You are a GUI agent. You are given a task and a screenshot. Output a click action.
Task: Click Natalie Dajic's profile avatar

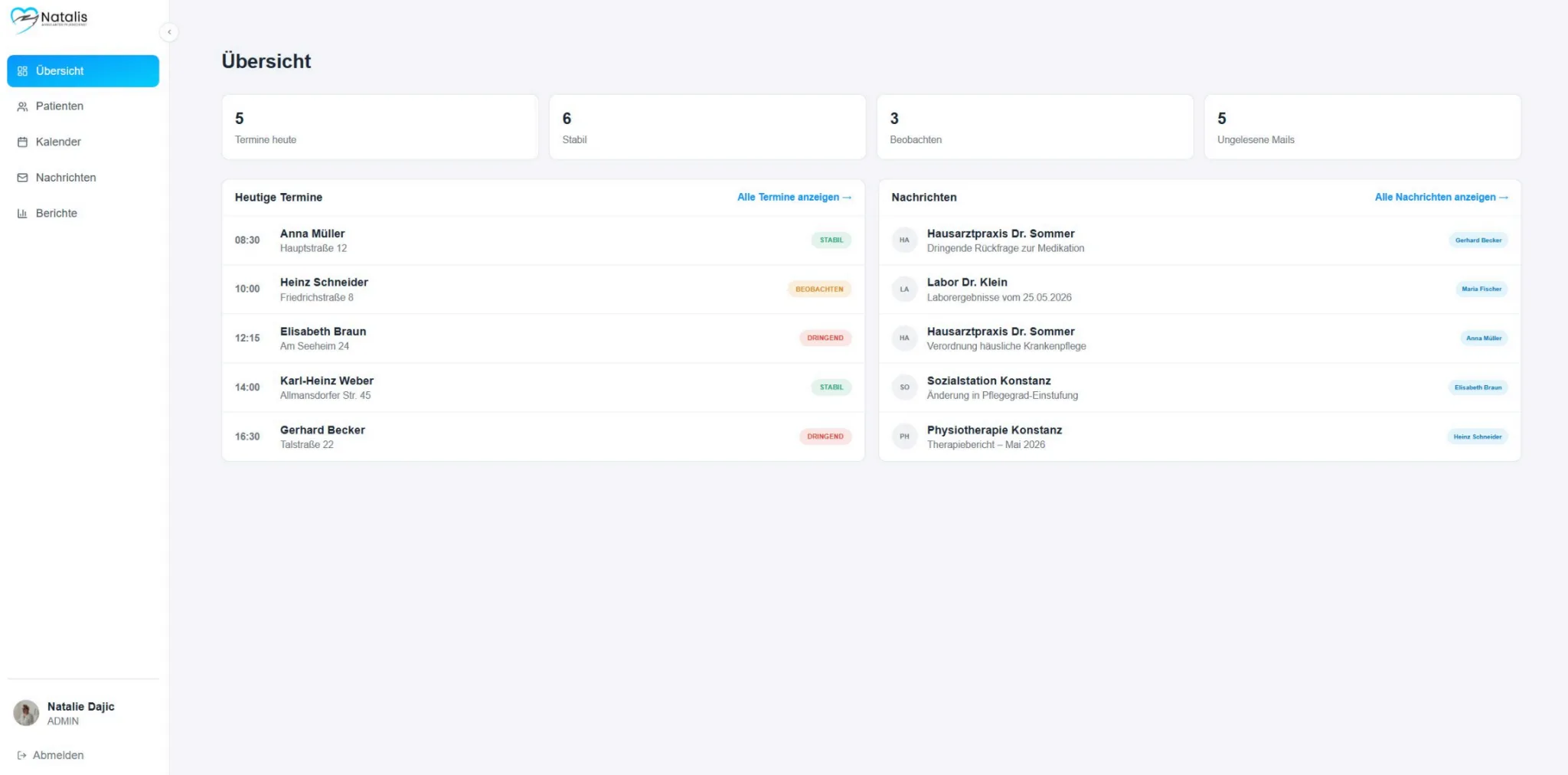(x=26, y=713)
